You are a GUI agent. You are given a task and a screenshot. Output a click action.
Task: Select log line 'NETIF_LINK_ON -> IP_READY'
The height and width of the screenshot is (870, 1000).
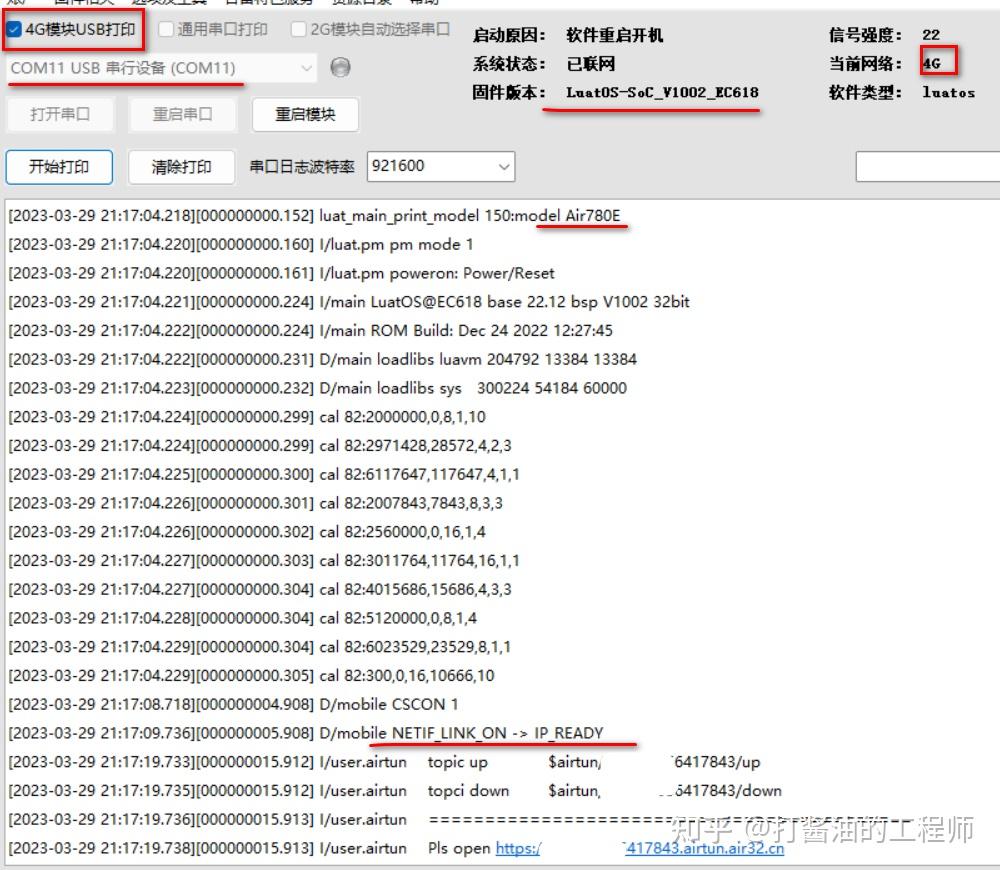[x=305, y=733]
